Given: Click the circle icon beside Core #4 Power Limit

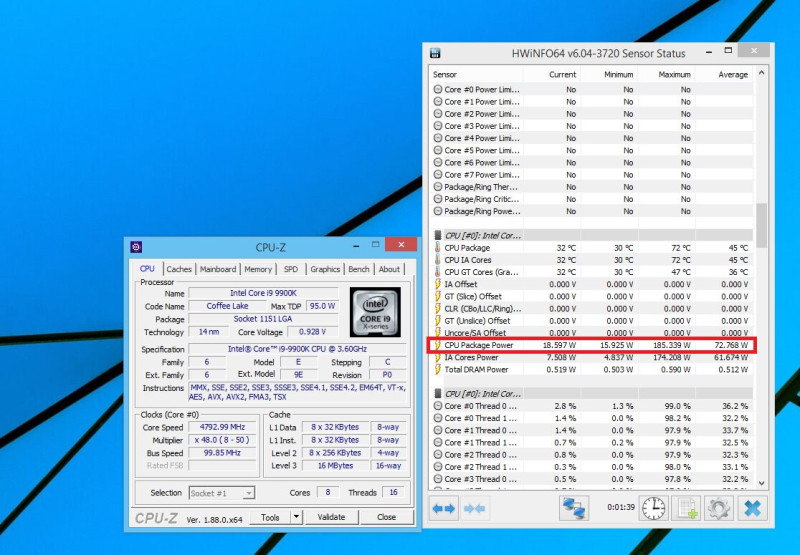Looking at the screenshot, I should pyautogui.click(x=438, y=138).
